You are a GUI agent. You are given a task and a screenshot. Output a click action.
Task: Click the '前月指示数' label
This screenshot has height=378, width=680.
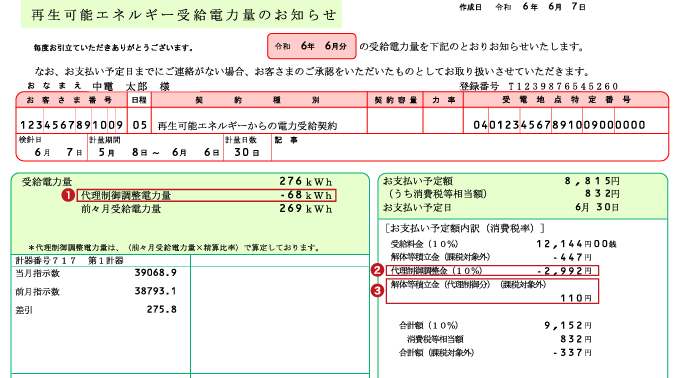pos(38,292)
